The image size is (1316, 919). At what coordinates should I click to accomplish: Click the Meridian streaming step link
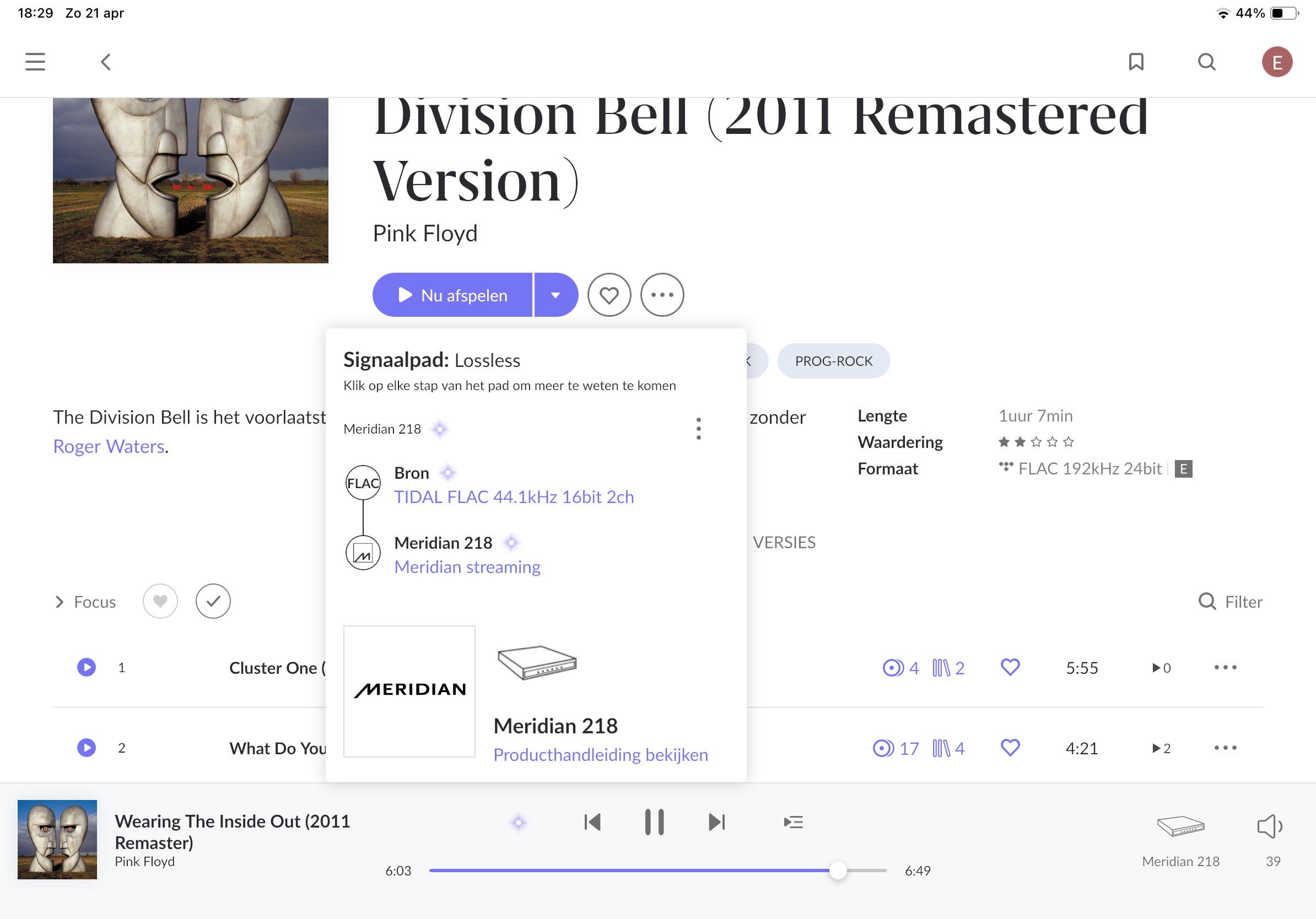point(467,566)
